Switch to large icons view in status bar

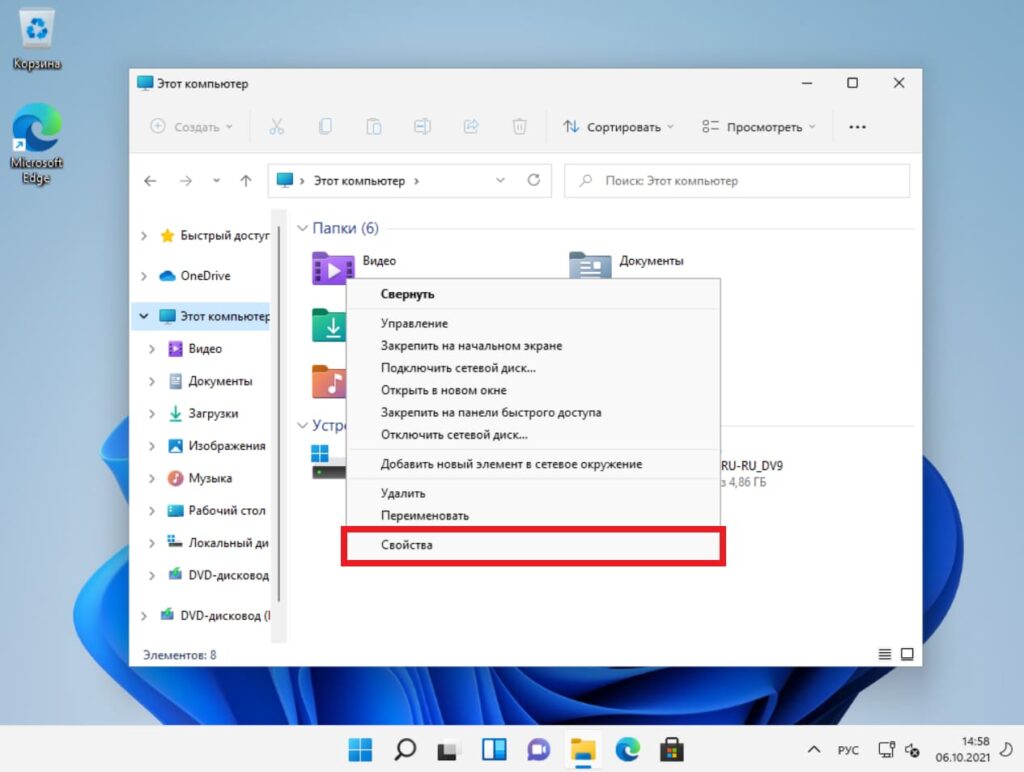907,654
